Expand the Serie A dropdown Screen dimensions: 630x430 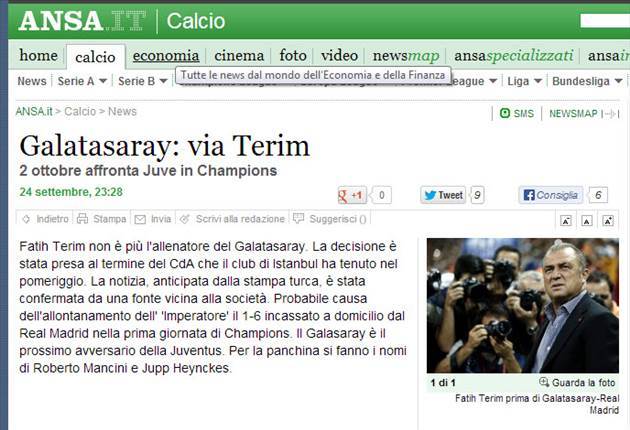pos(103,81)
